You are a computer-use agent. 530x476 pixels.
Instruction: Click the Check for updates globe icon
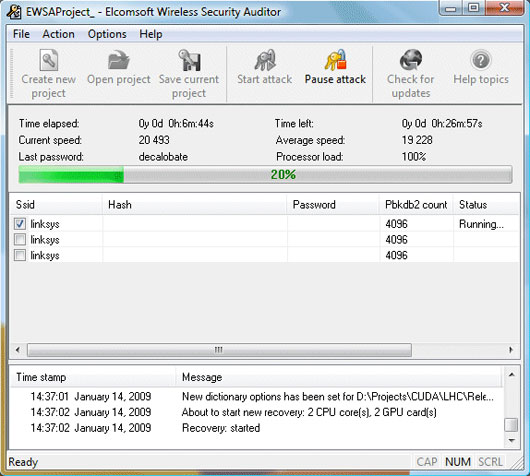411,61
